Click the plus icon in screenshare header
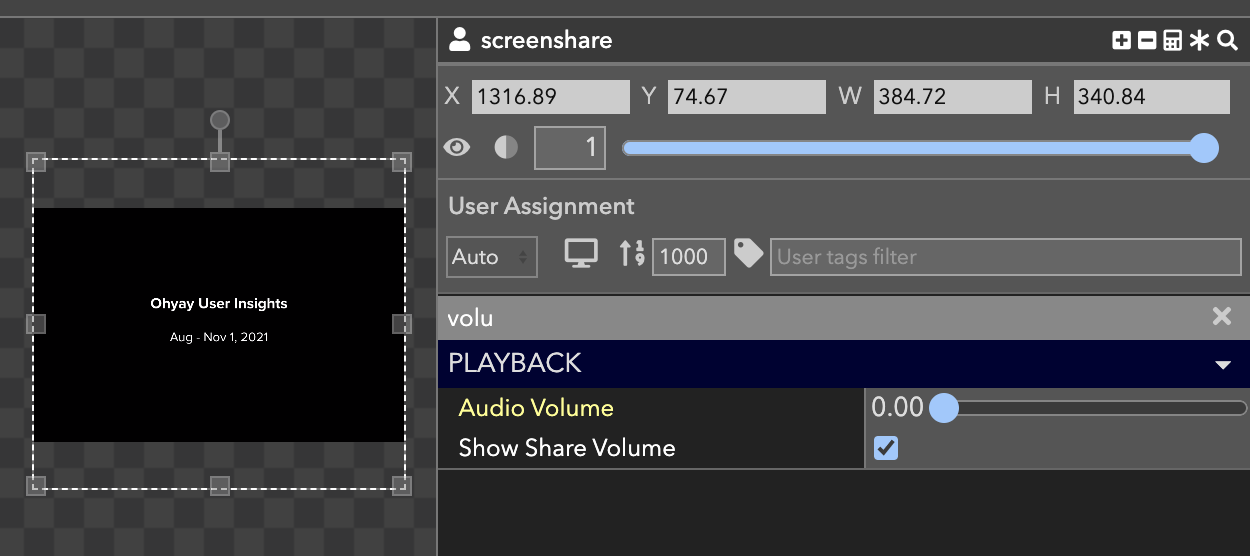Viewport: 1250px width, 556px height. (x=1121, y=41)
